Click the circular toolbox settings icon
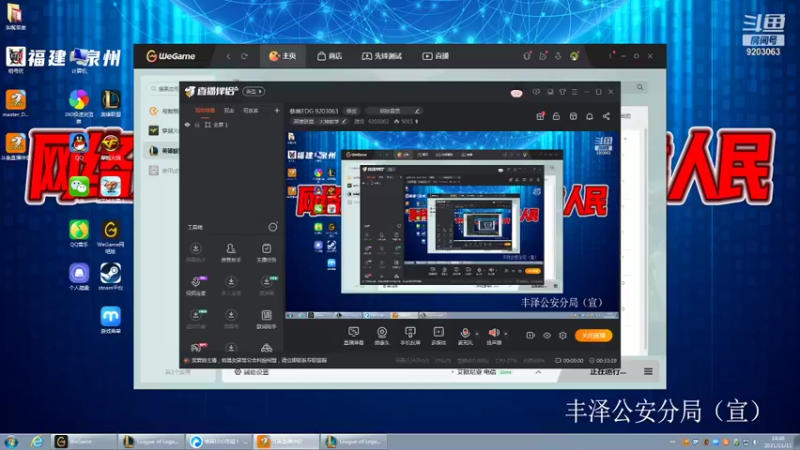The image size is (800, 450). (x=273, y=227)
